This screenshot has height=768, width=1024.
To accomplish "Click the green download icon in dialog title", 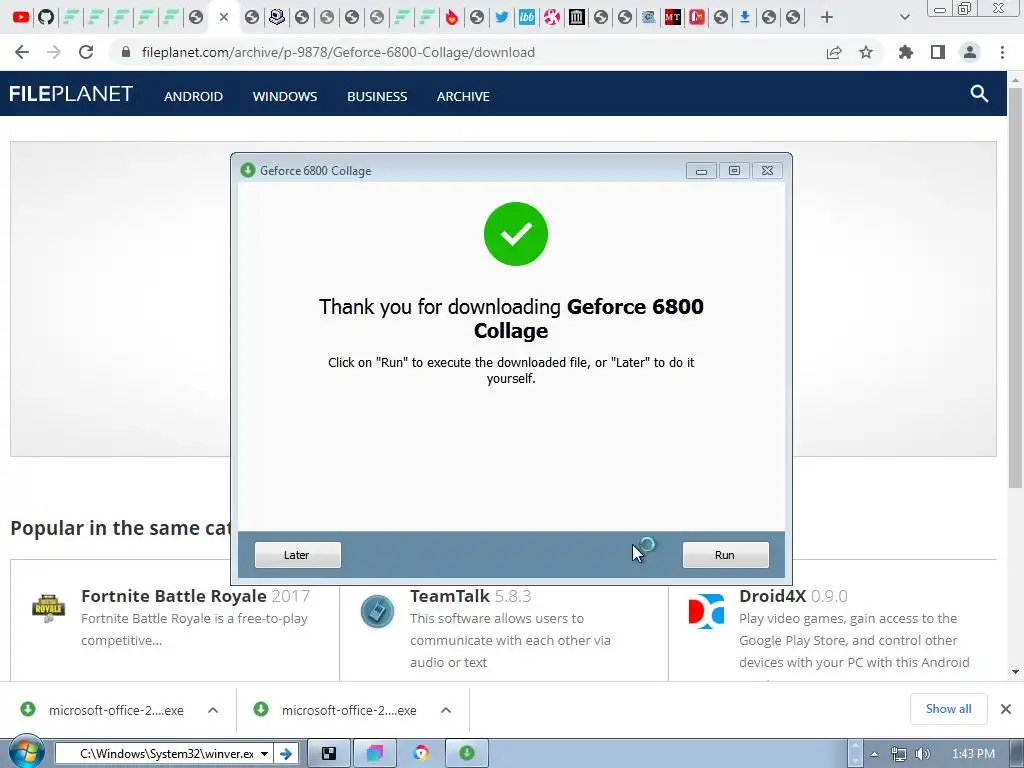I will click(x=248, y=170).
